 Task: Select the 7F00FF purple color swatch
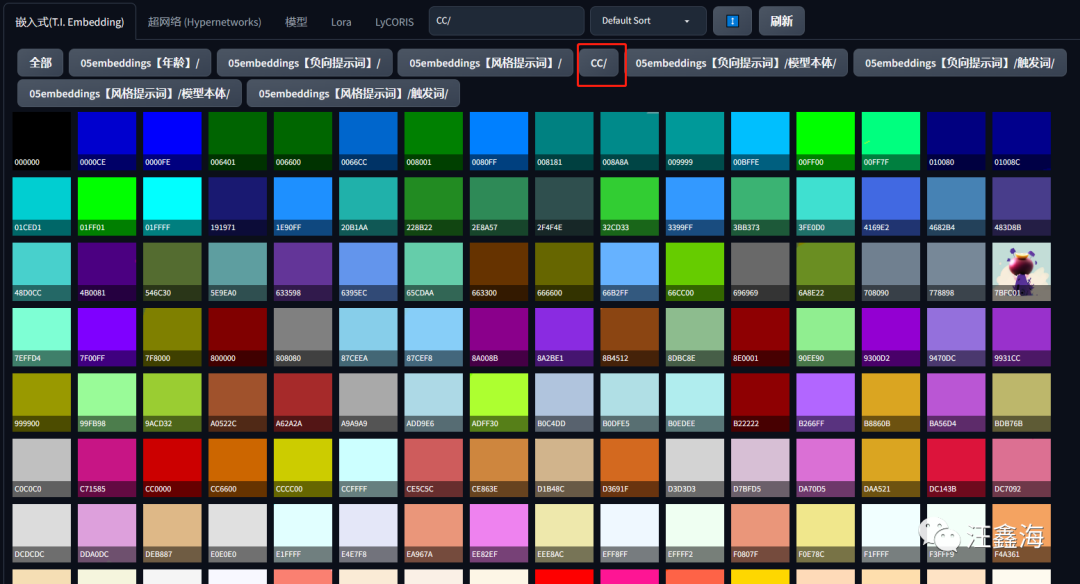point(107,337)
